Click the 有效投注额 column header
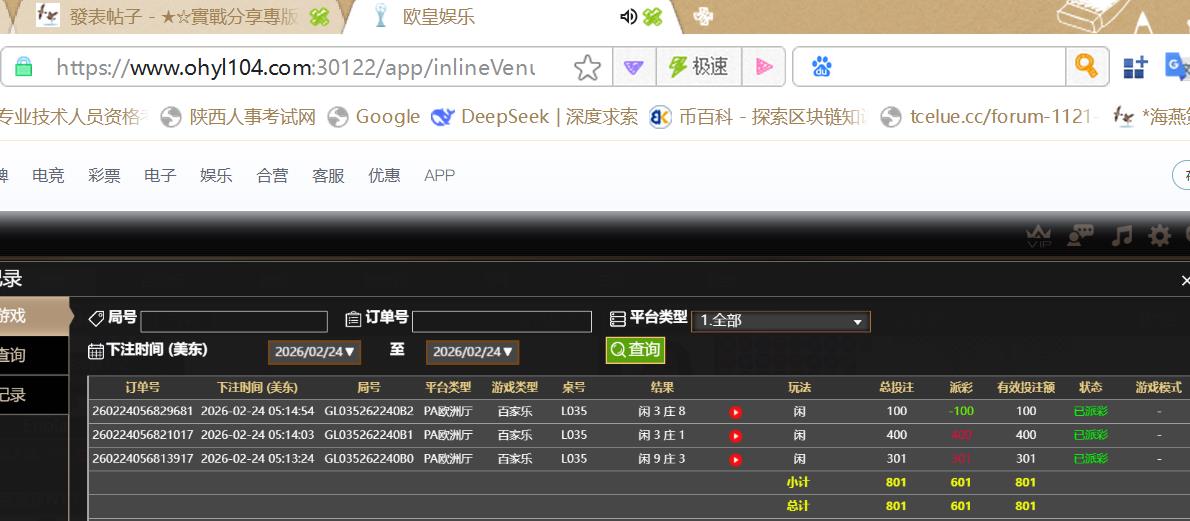Image resolution: width=1190 pixels, height=521 pixels. tap(1026, 387)
